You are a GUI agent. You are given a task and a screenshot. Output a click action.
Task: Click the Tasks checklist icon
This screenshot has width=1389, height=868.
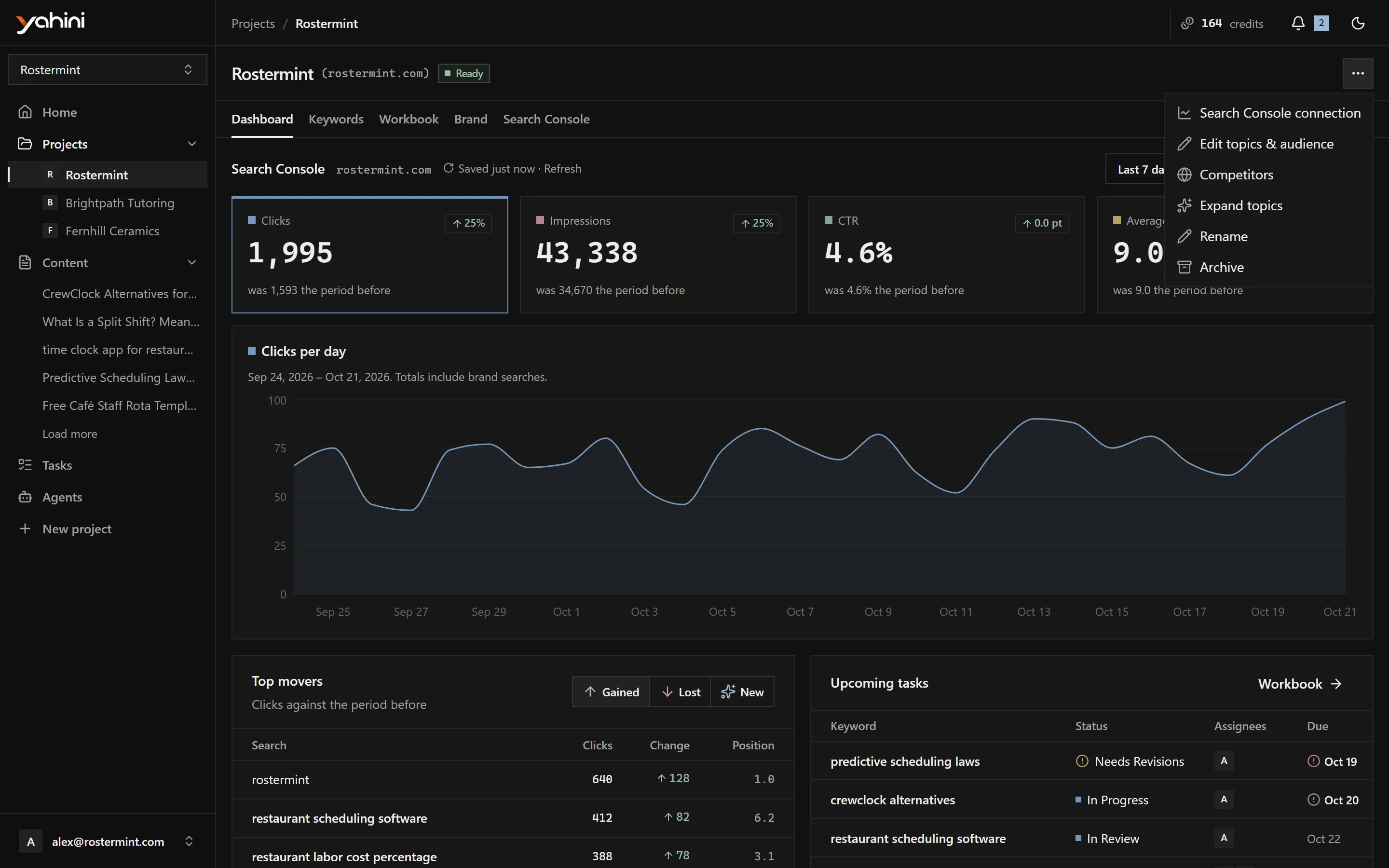[25, 464]
